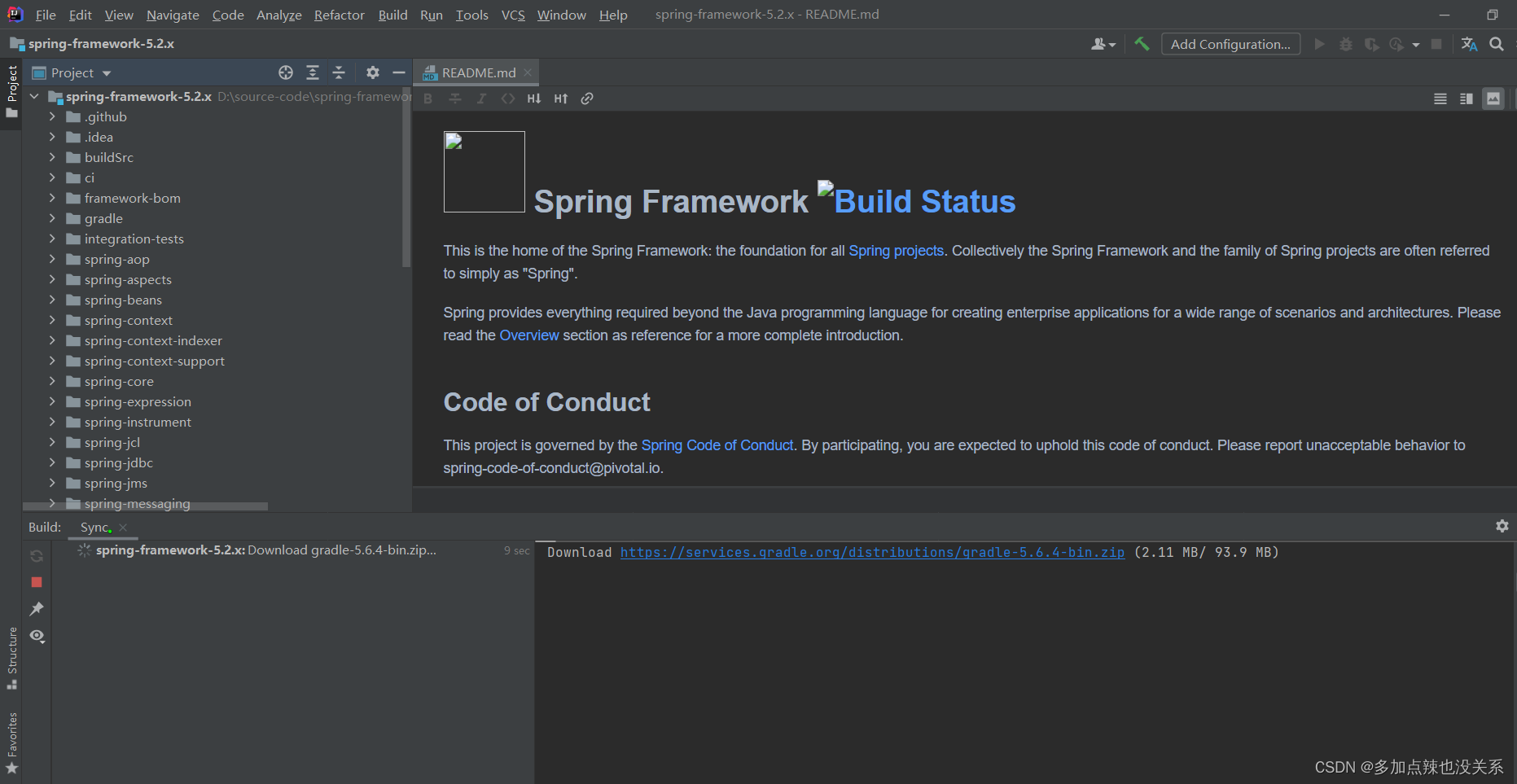Toggle the build view eye filter options
This screenshot has height=784, width=1517.
click(37, 636)
